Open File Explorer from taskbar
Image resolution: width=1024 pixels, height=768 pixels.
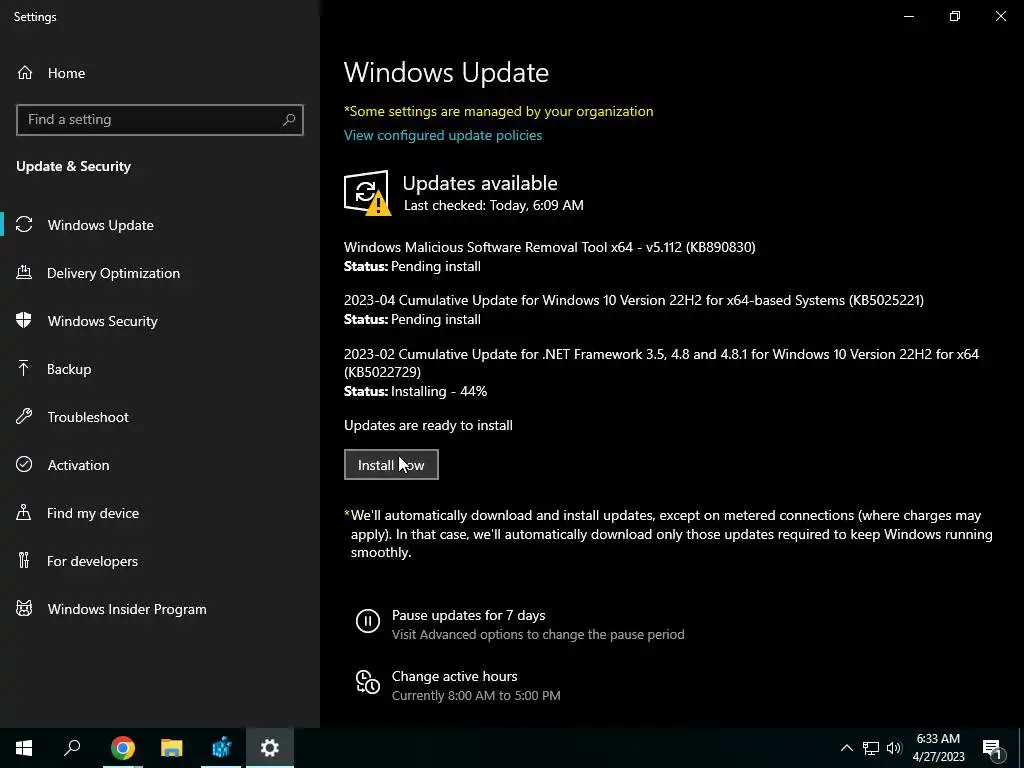[172, 748]
